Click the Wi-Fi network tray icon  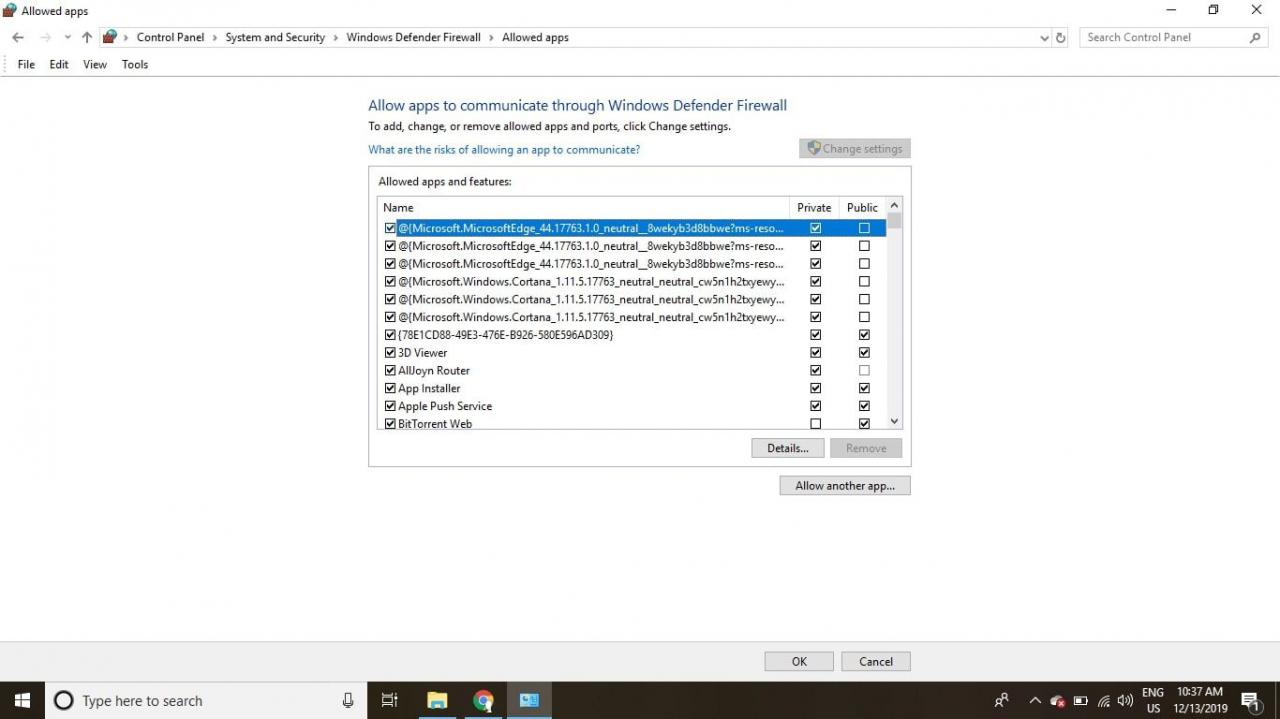pos(1104,701)
